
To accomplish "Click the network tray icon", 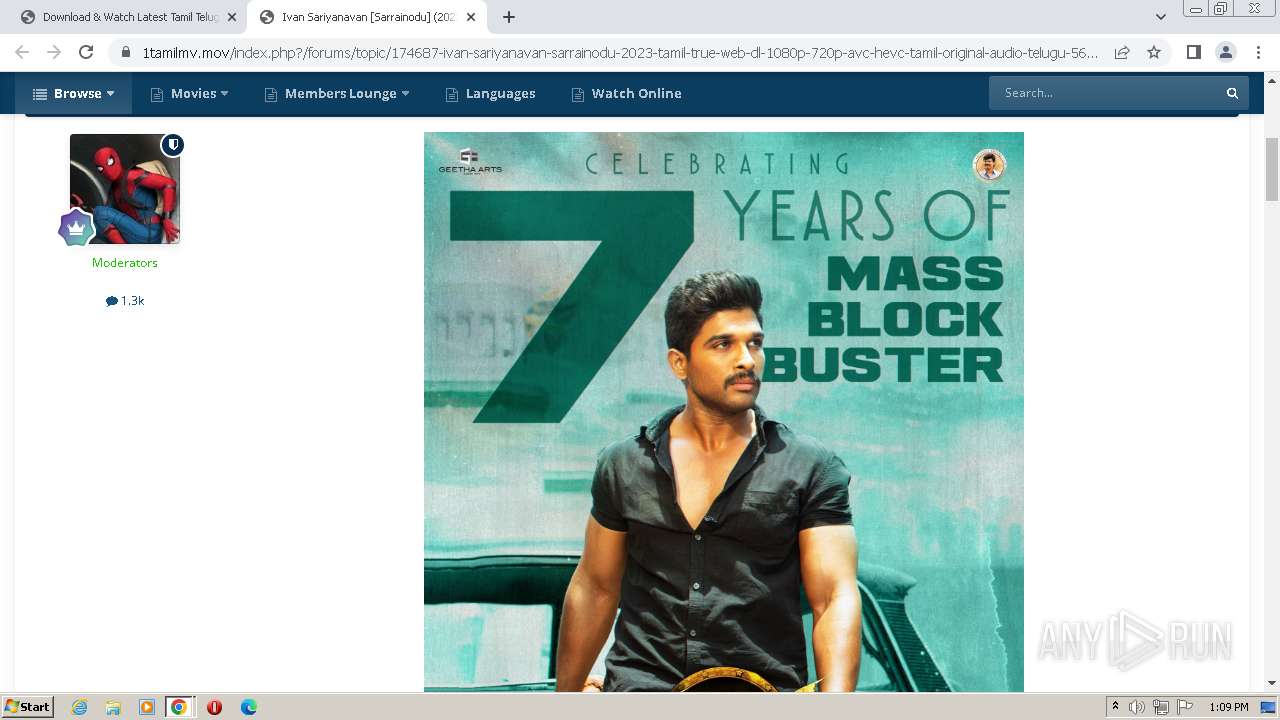I will pyautogui.click(x=1161, y=707).
